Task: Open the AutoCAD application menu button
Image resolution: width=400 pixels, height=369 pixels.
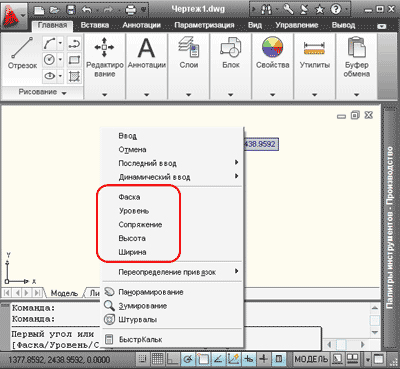Action: point(13,16)
